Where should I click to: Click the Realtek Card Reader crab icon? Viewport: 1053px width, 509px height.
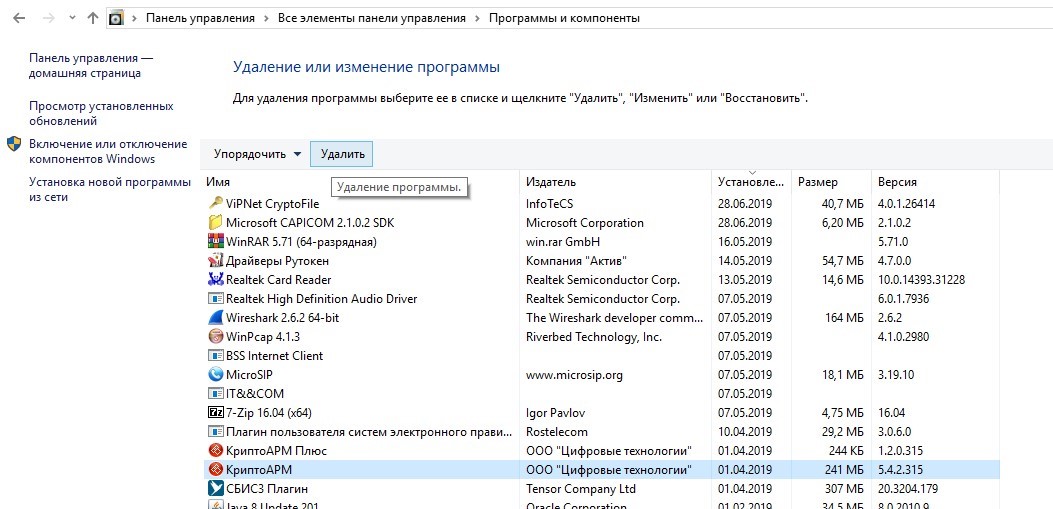click(215, 280)
